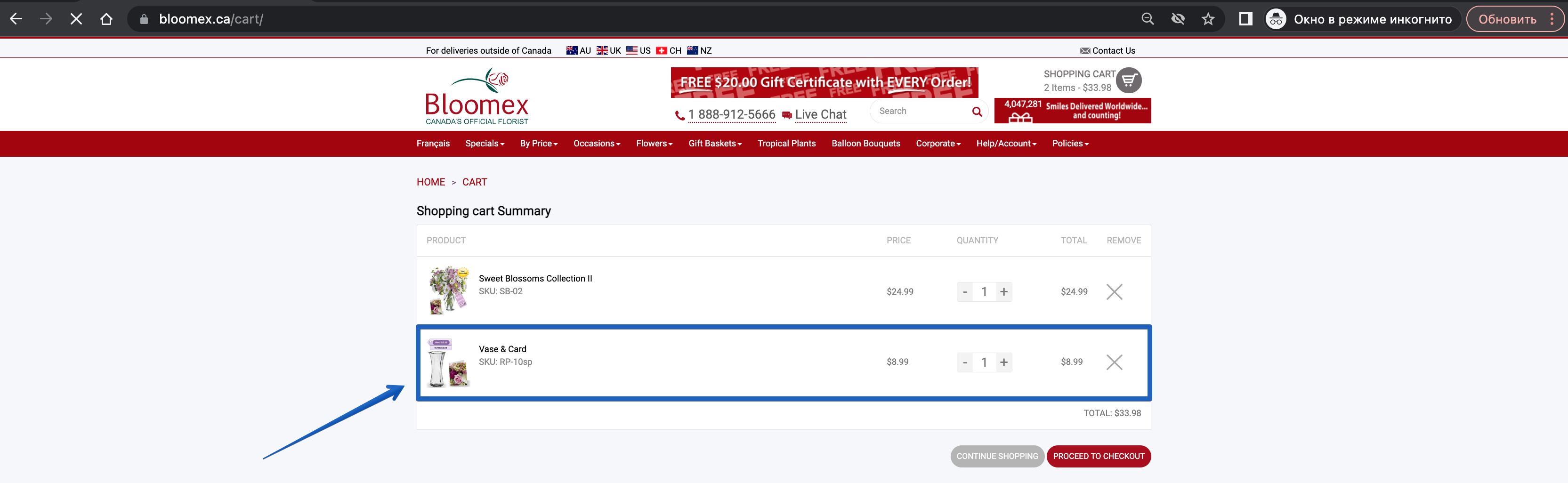Remove Vase & Card from cart
The image size is (1568, 483).
(x=1114, y=362)
